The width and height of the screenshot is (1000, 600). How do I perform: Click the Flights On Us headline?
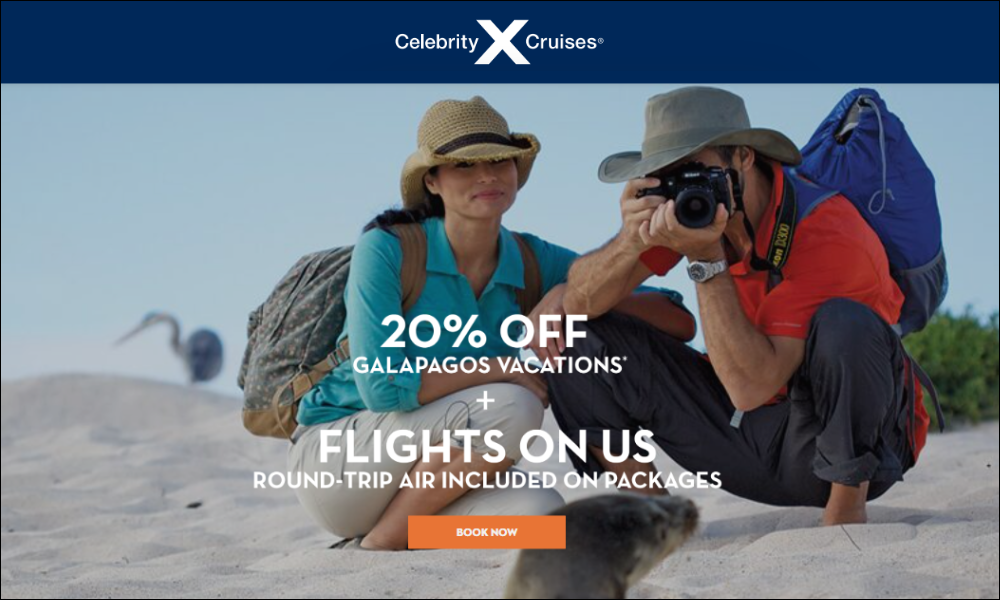pos(487,446)
